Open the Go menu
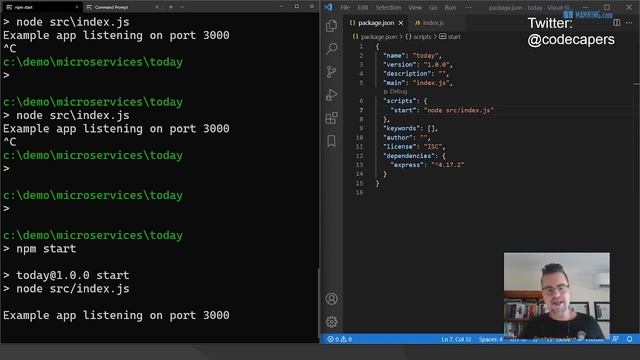This screenshot has height=360, width=640. [x=433, y=7]
